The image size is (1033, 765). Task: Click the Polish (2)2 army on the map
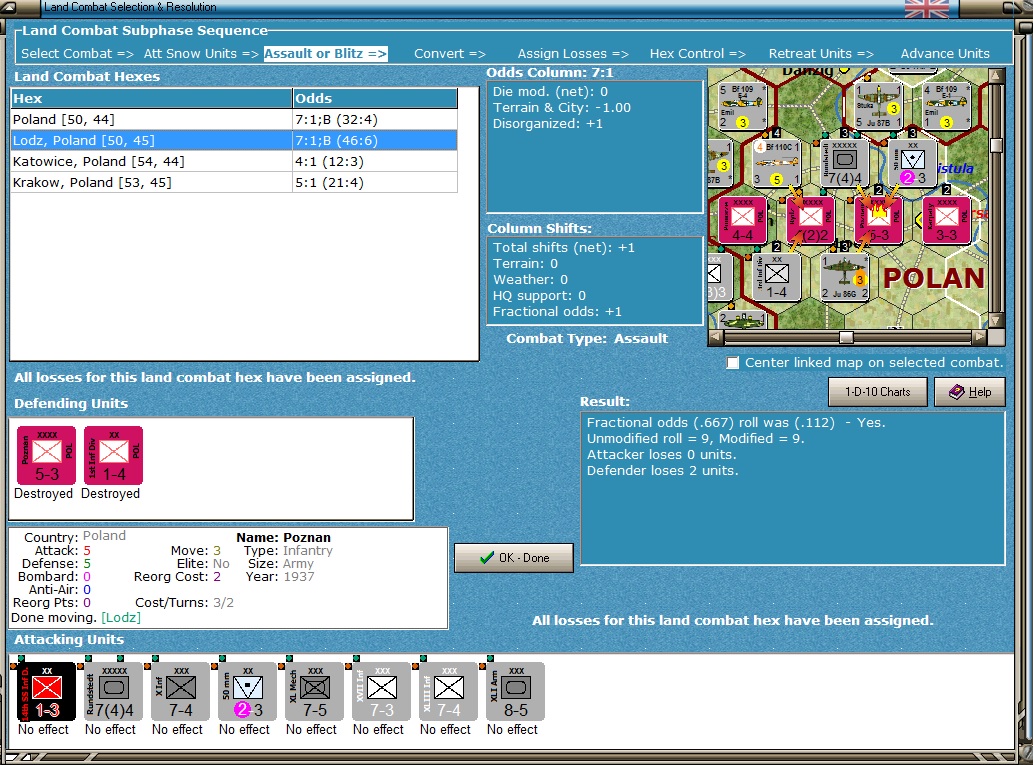click(x=810, y=220)
